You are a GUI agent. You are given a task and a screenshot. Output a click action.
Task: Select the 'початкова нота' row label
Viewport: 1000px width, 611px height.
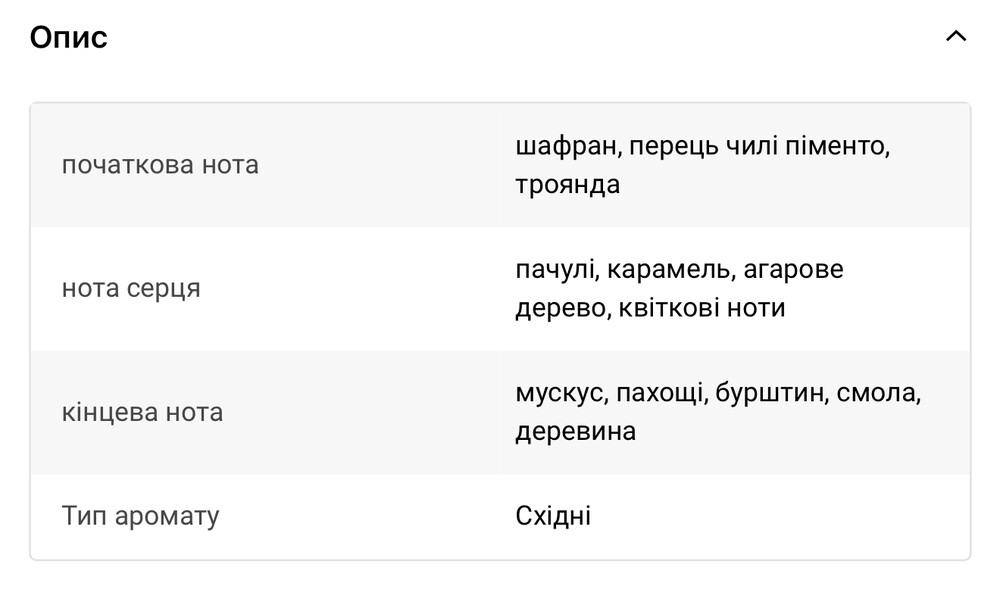(x=160, y=165)
